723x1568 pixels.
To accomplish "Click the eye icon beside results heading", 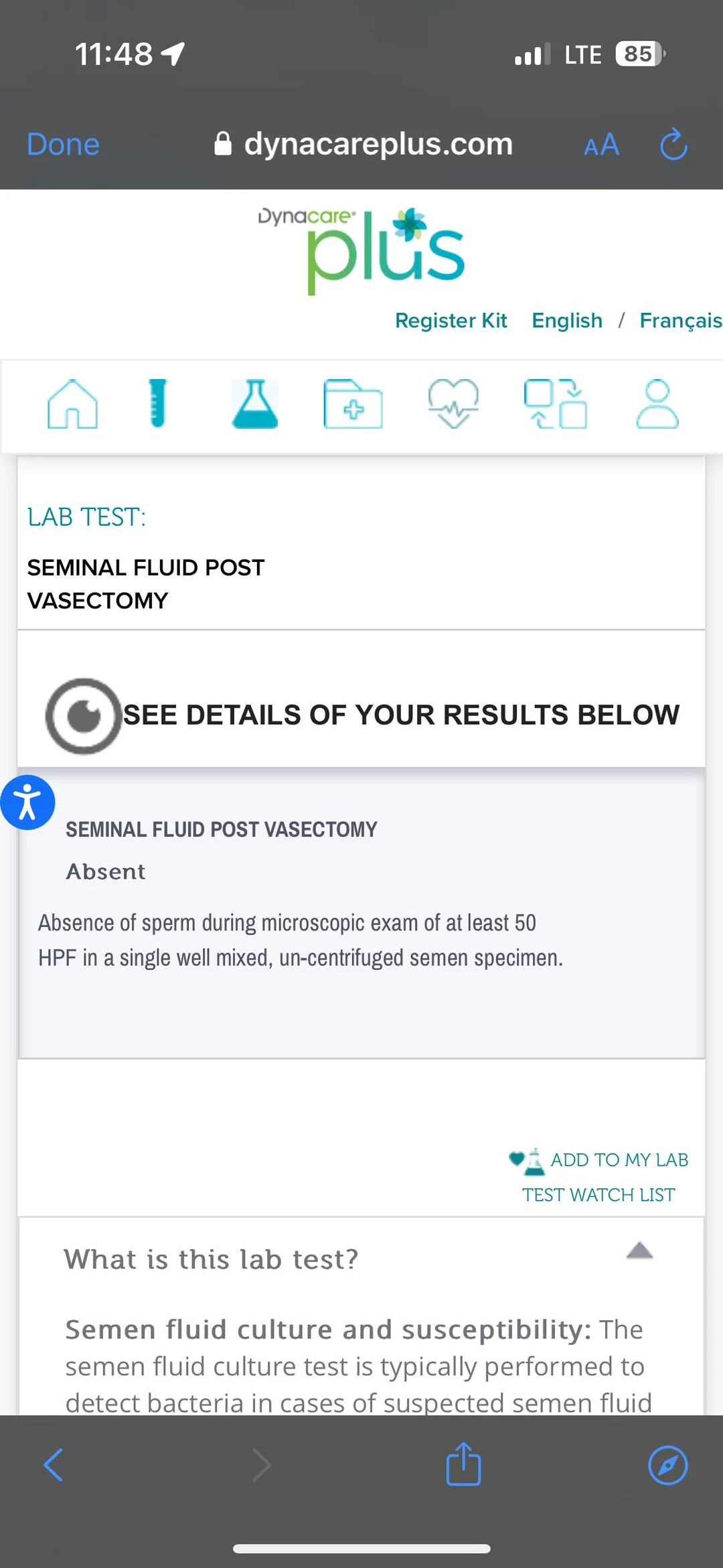I will (x=83, y=715).
